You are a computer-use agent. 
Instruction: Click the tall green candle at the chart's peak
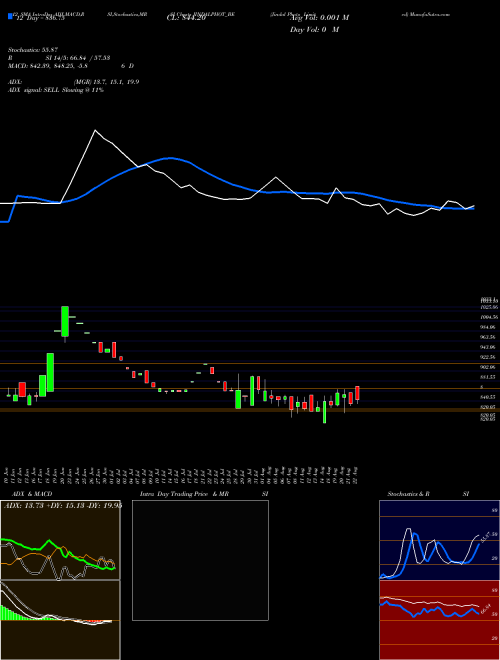tap(65, 321)
